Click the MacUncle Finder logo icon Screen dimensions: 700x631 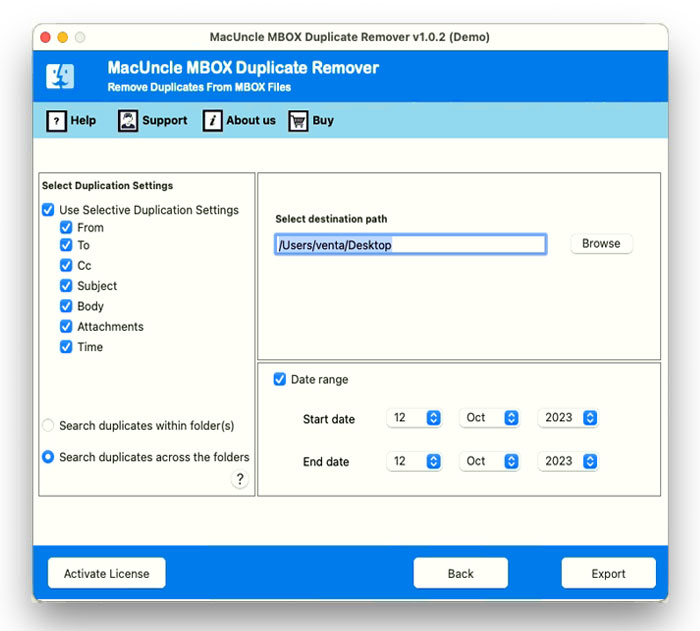(x=61, y=76)
